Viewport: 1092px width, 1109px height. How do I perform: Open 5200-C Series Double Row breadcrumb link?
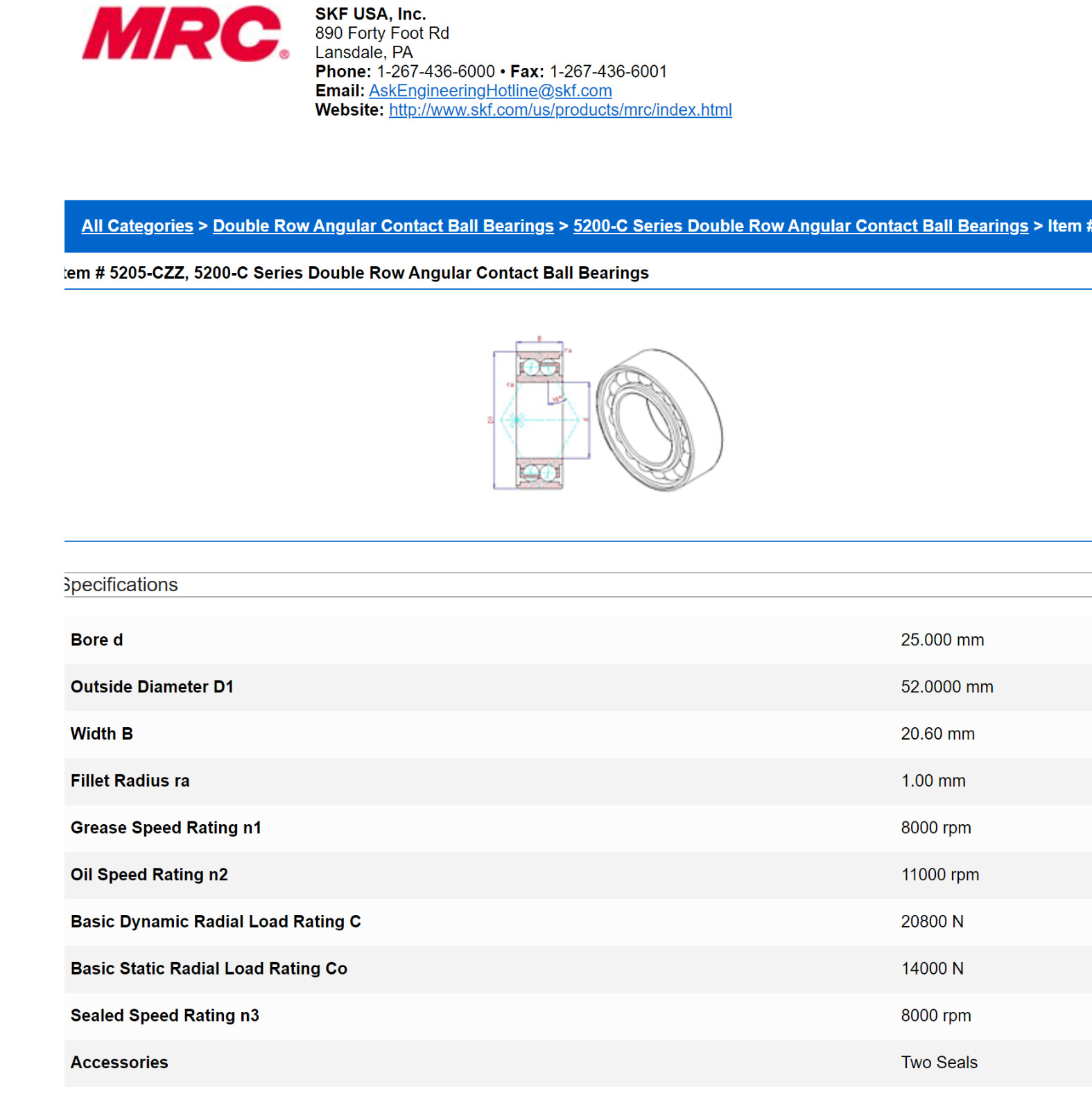click(x=801, y=226)
